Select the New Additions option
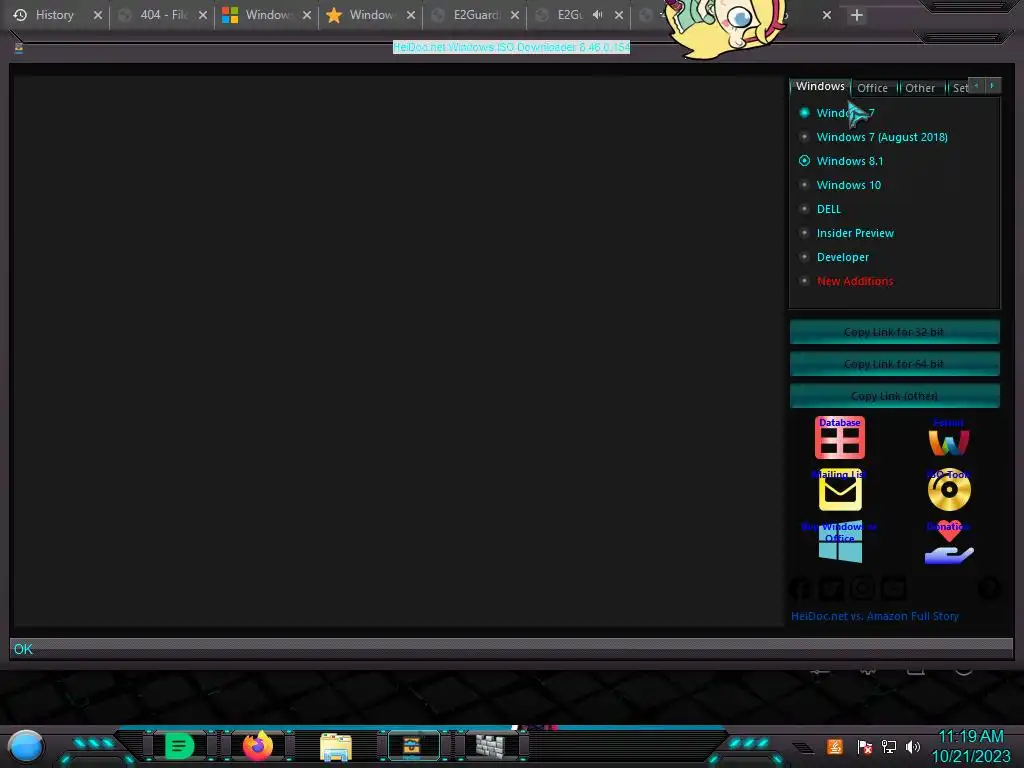The width and height of the screenshot is (1024, 768). [847, 281]
